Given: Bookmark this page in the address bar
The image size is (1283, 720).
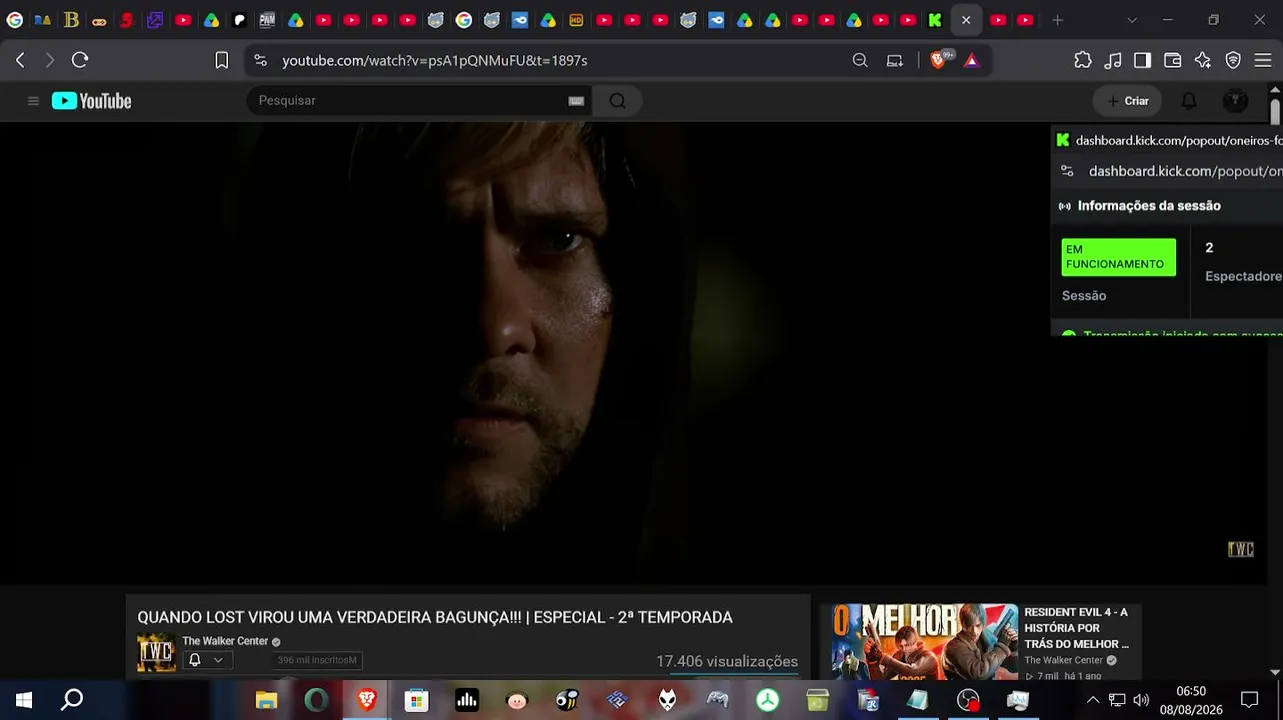Looking at the screenshot, I should pyautogui.click(x=222, y=60).
